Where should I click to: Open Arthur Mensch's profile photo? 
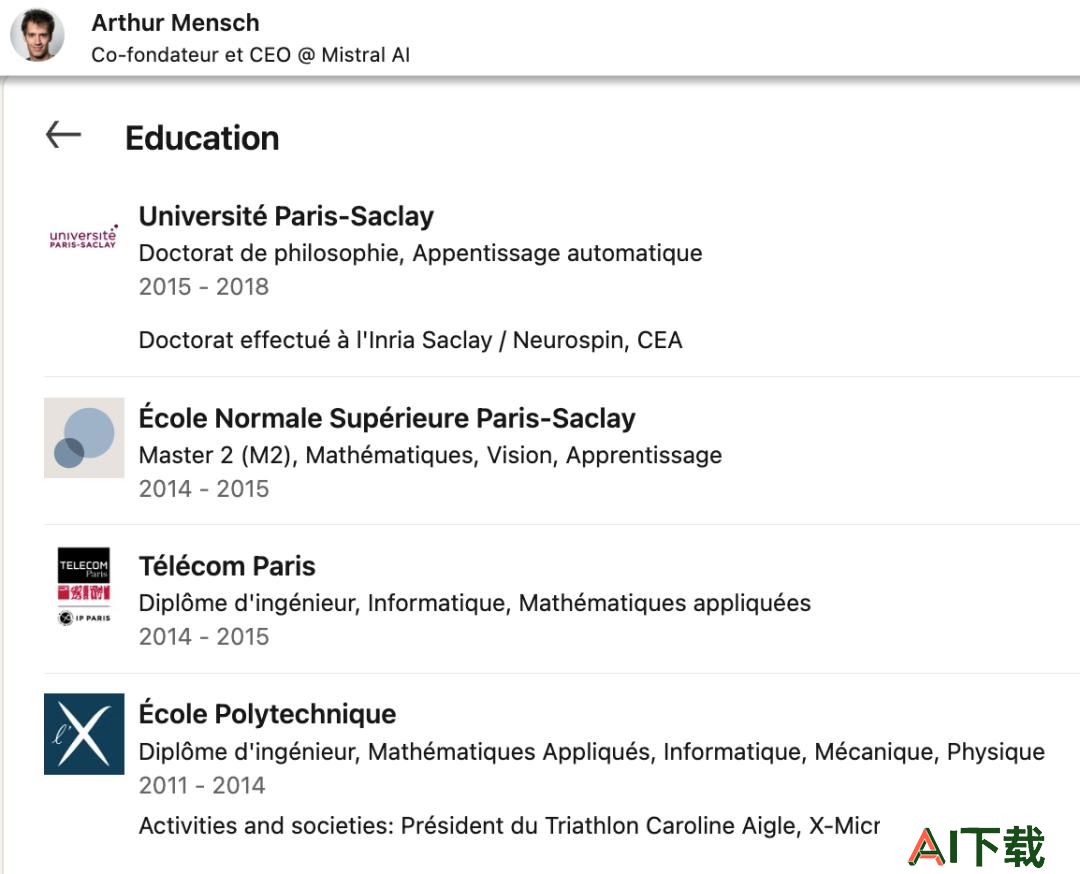coord(37,35)
